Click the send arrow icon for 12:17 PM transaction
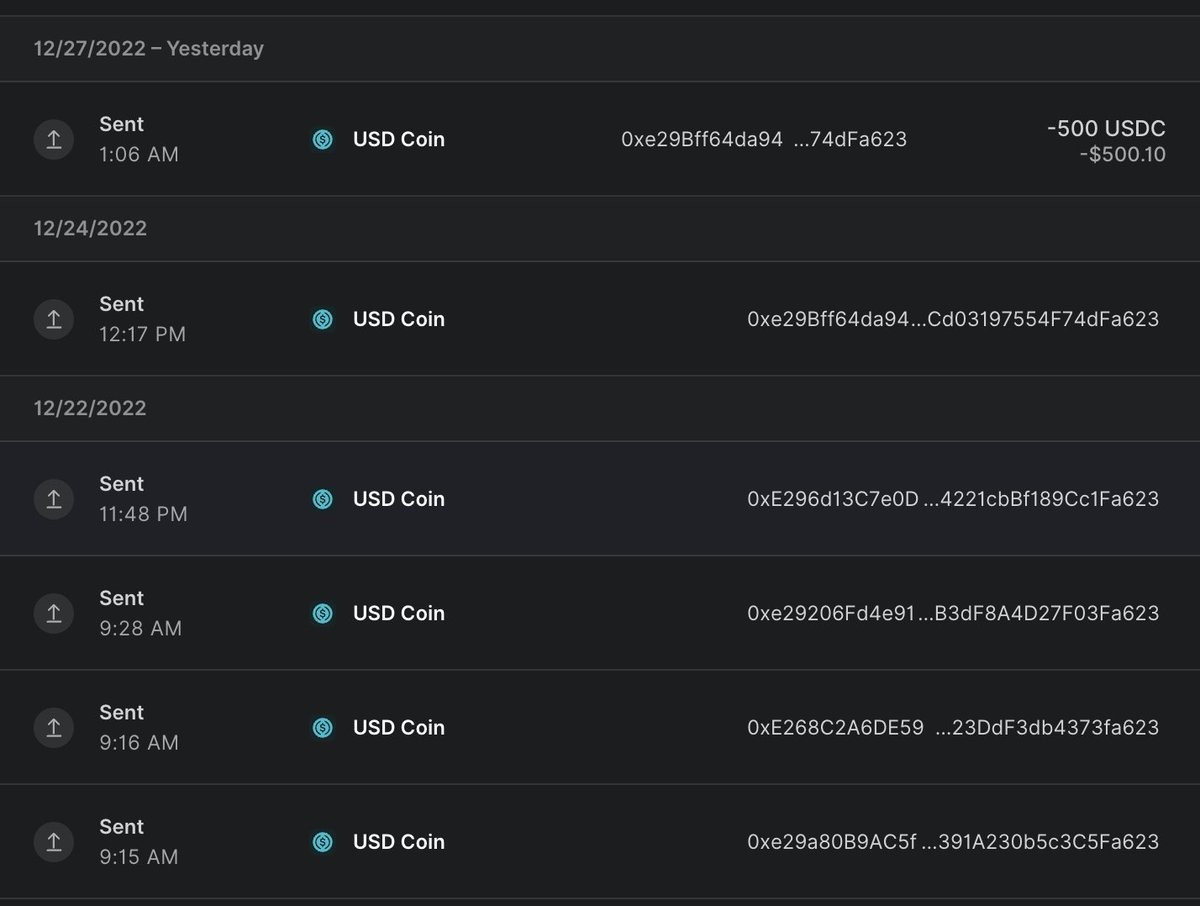Viewport: 1200px width, 906px height. (x=54, y=319)
